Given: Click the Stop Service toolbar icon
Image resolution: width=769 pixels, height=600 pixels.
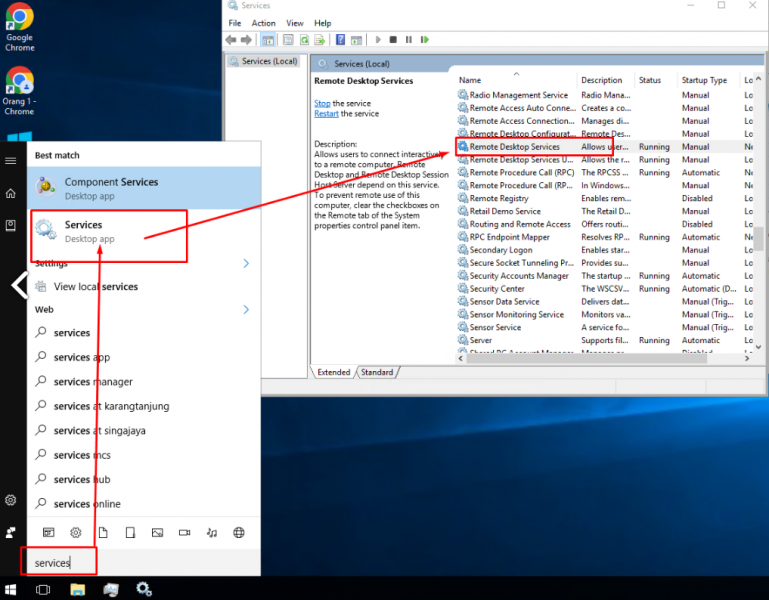Looking at the screenshot, I should [393, 40].
